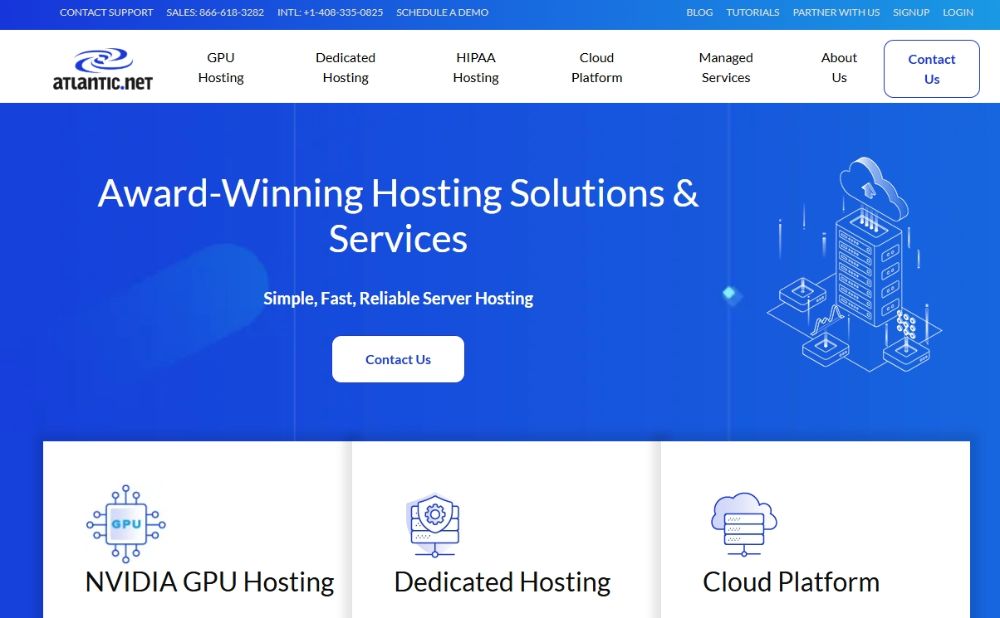
Task: Open the Contact Support link
Action: tap(107, 12)
